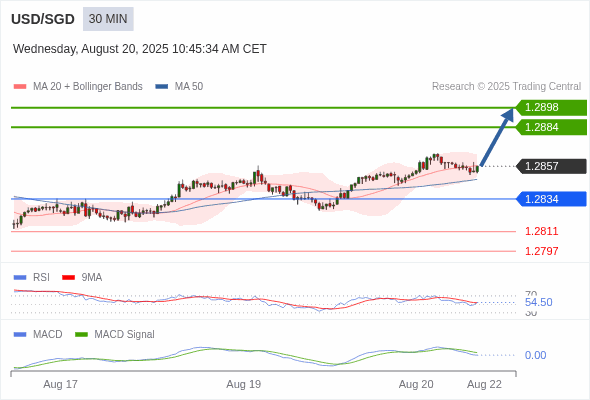Click the RSI value 54.50 label
590x400 pixels.
click(538, 302)
